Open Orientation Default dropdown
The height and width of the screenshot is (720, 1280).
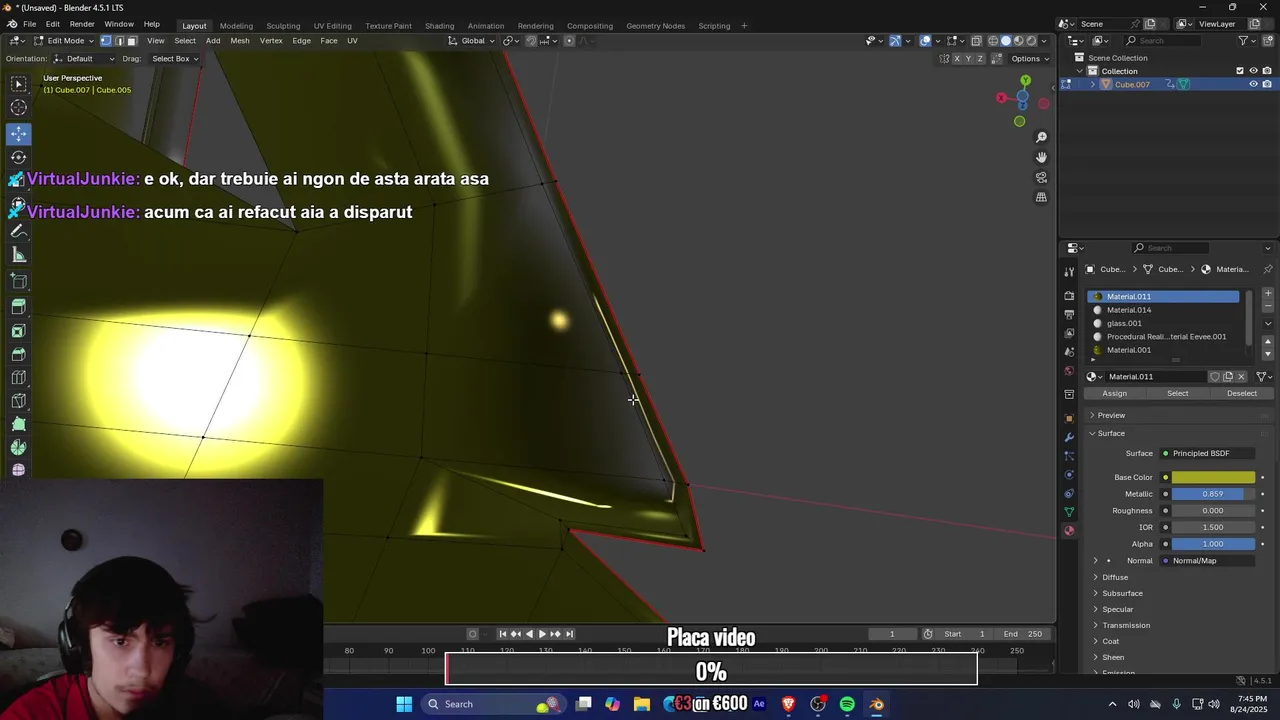tap(84, 59)
